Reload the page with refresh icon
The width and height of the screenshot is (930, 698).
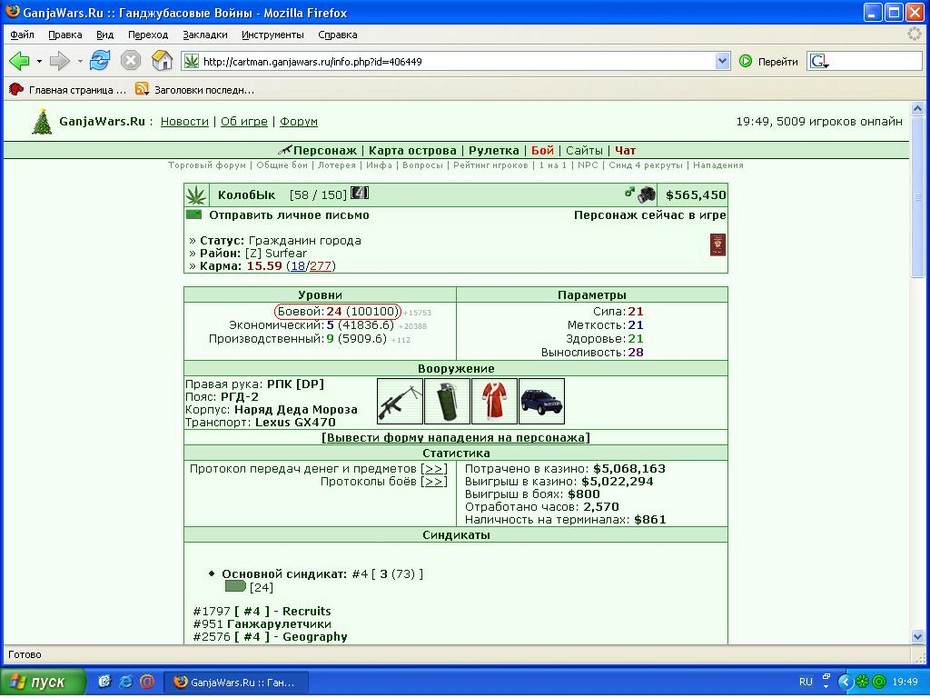tap(100, 60)
